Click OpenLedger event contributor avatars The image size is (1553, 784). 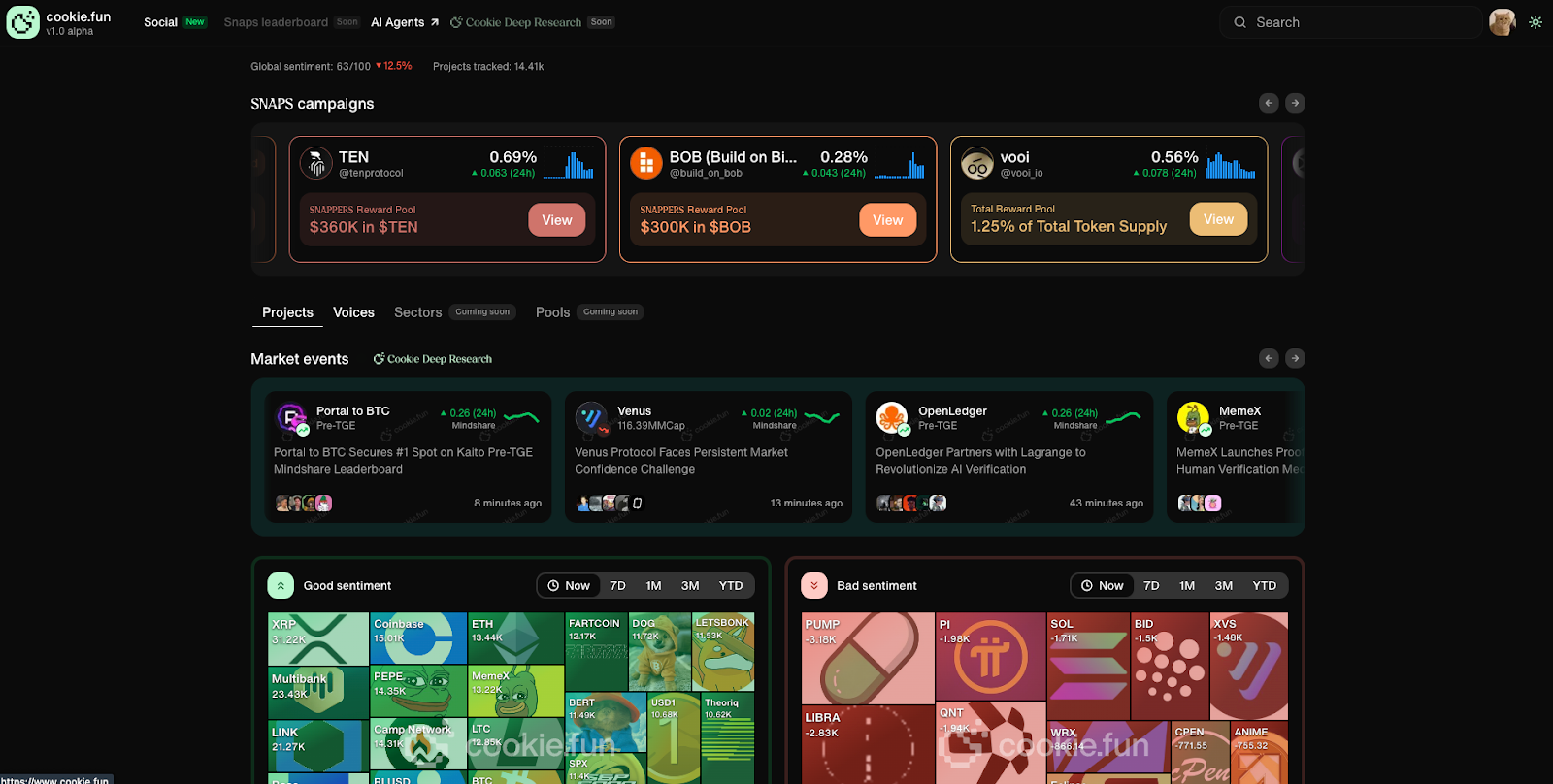(911, 503)
